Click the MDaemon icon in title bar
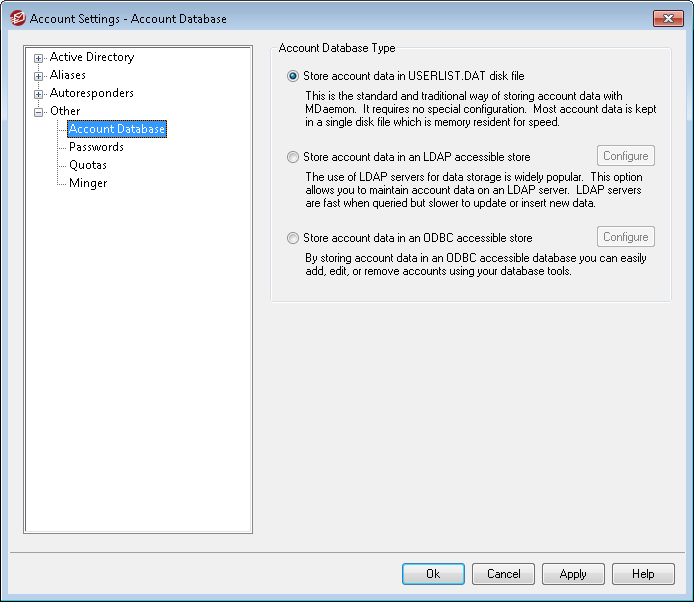694x602 pixels. [16, 18]
